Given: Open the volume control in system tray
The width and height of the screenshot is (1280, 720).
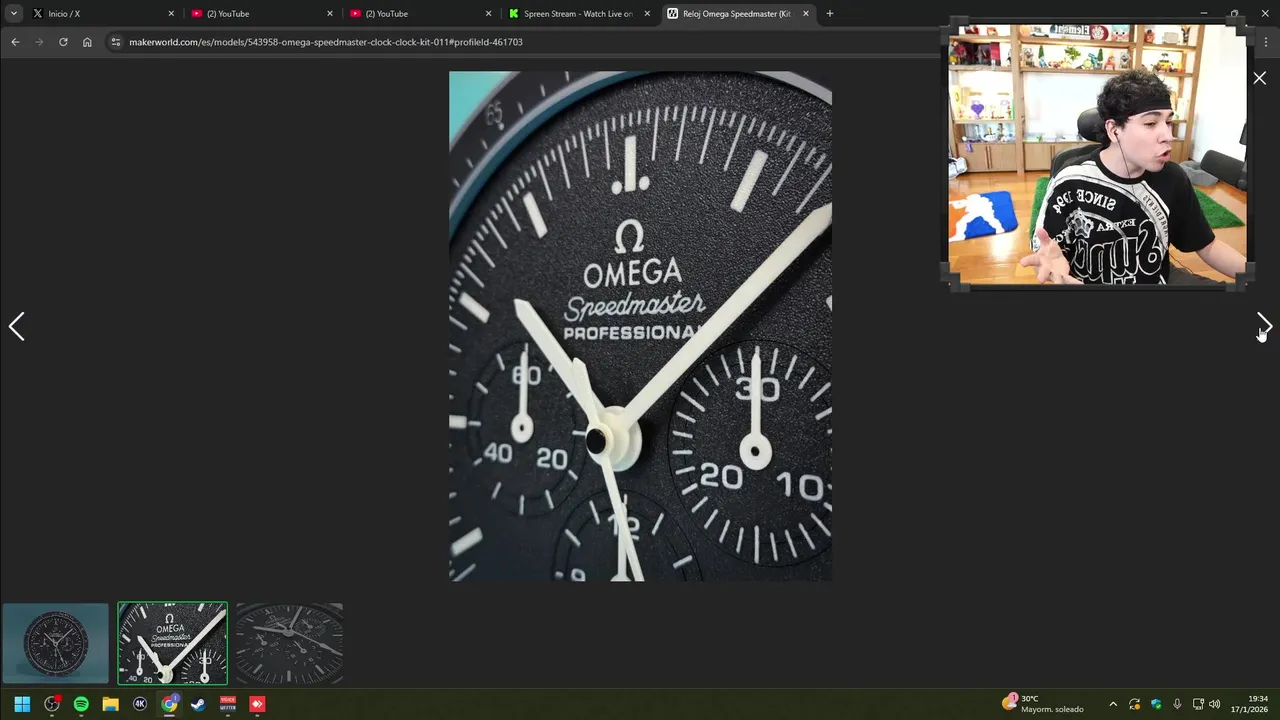Looking at the screenshot, I should pos(1215,704).
